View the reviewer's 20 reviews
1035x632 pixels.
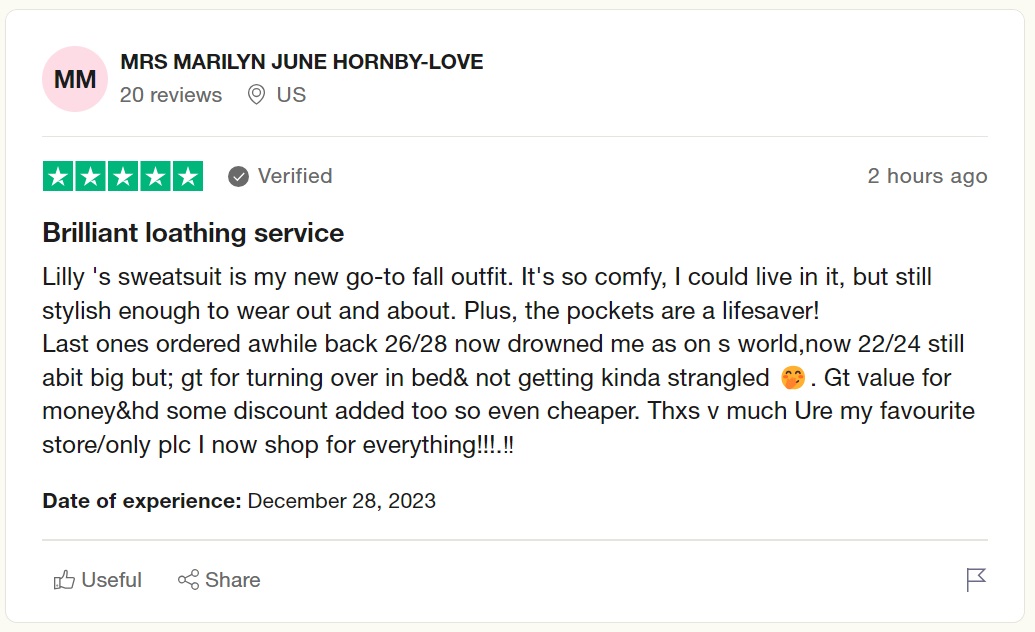point(171,95)
